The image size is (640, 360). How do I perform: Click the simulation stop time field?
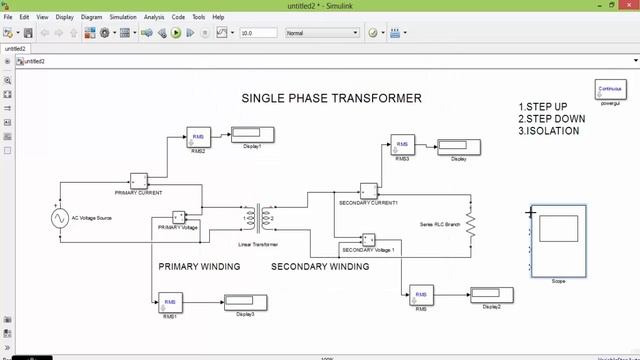pos(258,33)
